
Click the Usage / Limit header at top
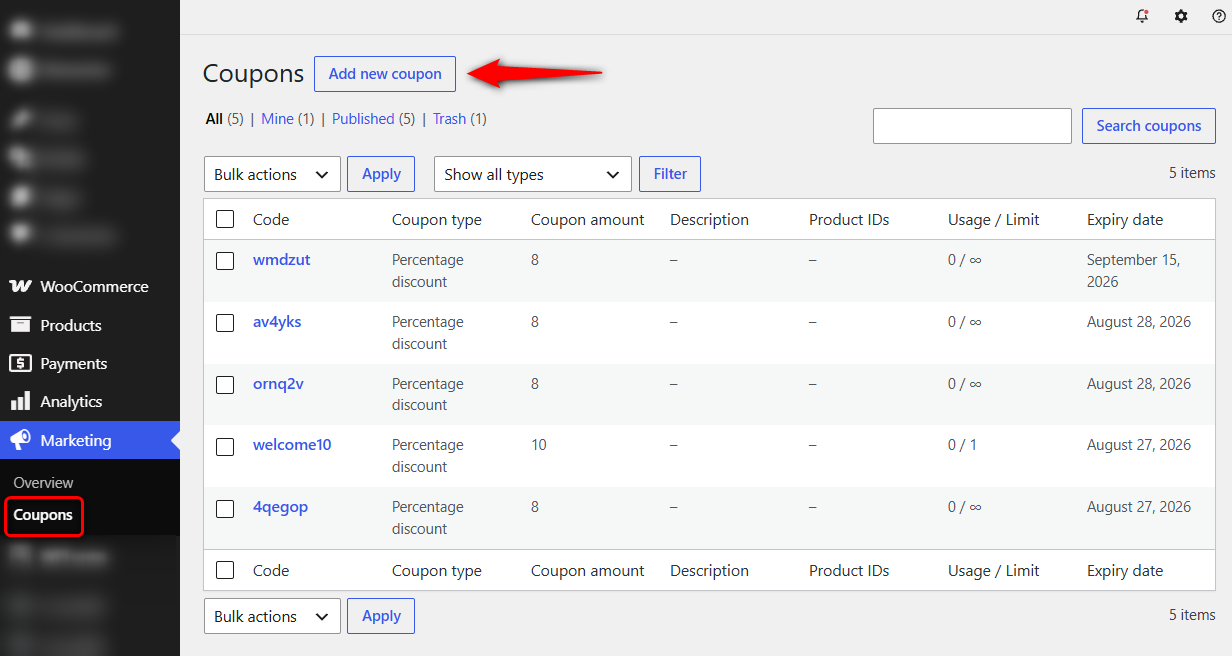click(994, 220)
